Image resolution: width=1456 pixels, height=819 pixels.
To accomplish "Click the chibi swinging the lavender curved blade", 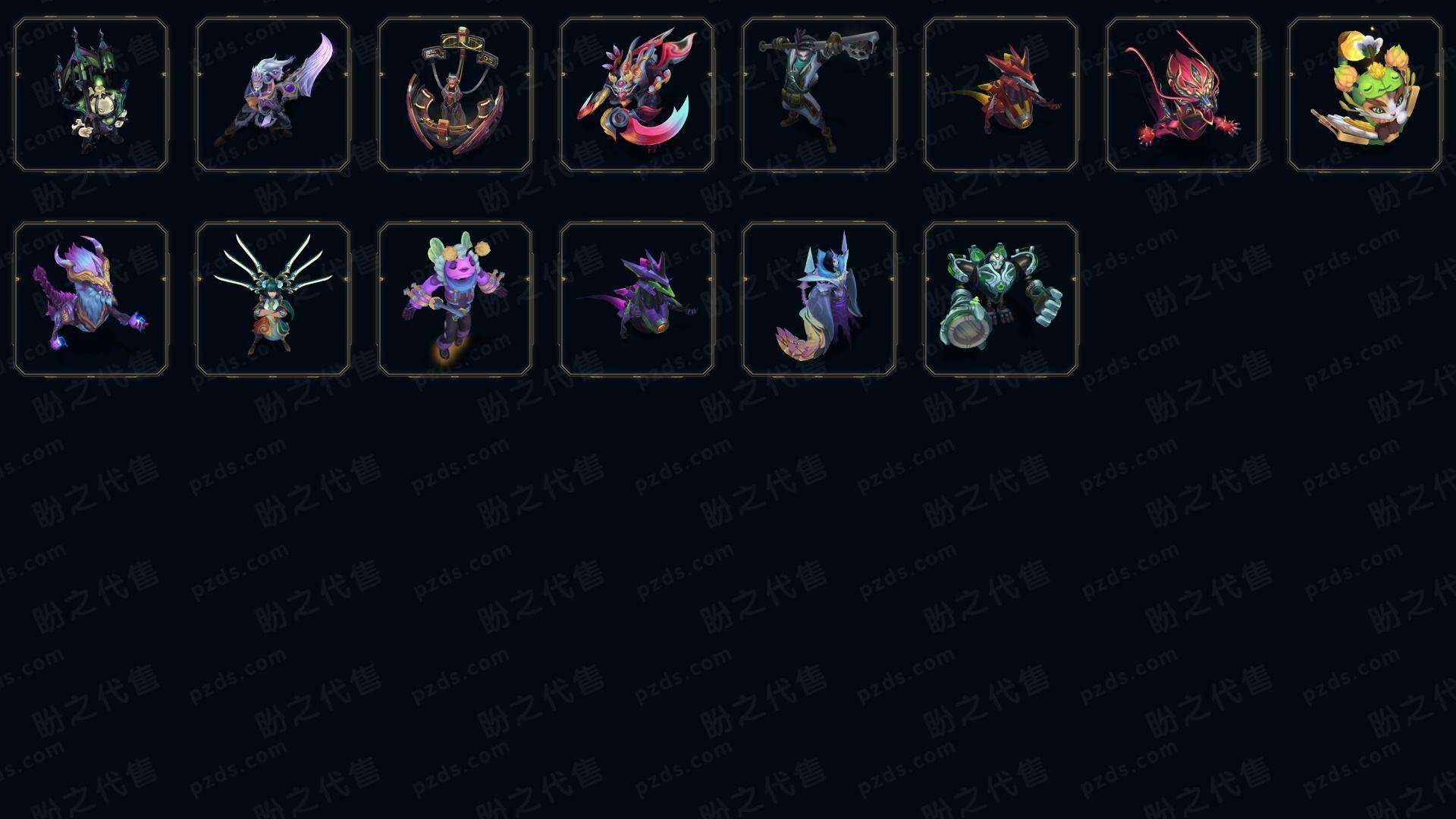I will coord(273,95).
